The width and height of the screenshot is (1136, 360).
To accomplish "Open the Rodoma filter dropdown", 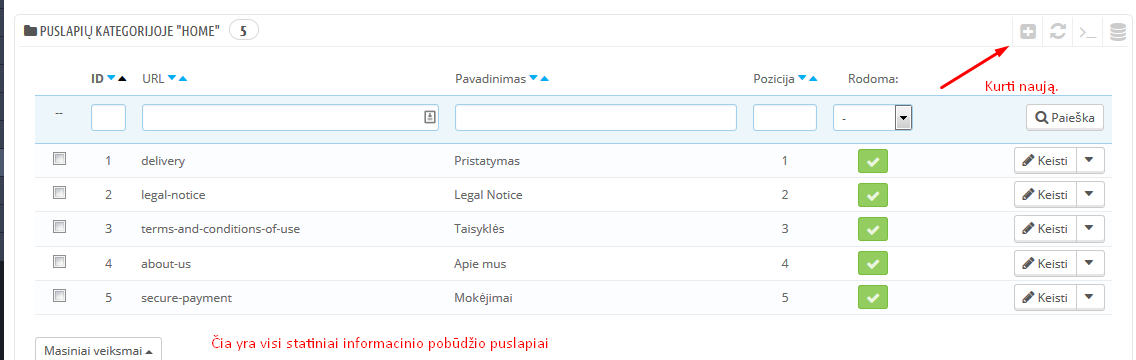I will 872,117.
